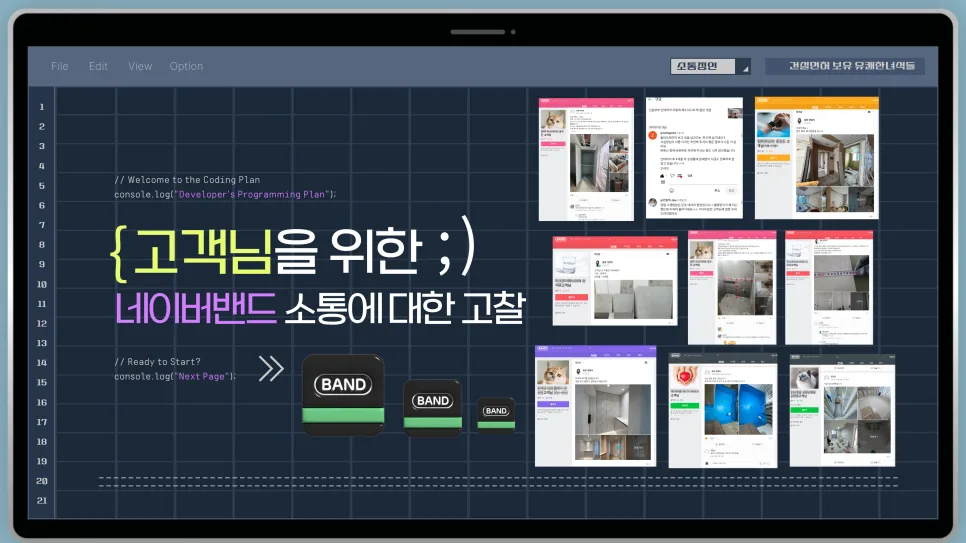Click the medium-sized BAND app icon
The height and width of the screenshot is (543, 966).
coord(432,407)
